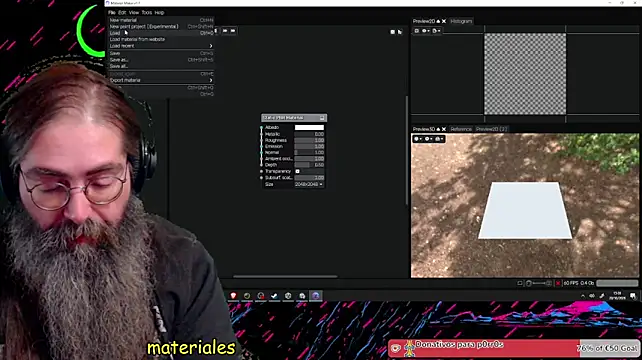The image size is (642, 360).
Task: Switch to the Reference tab
Action: 461,129
